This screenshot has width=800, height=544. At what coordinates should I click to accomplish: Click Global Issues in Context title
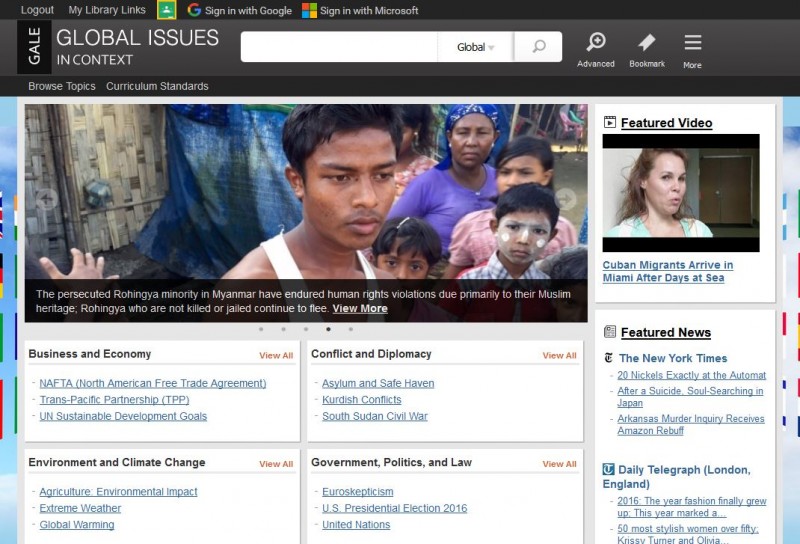coord(137,47)
